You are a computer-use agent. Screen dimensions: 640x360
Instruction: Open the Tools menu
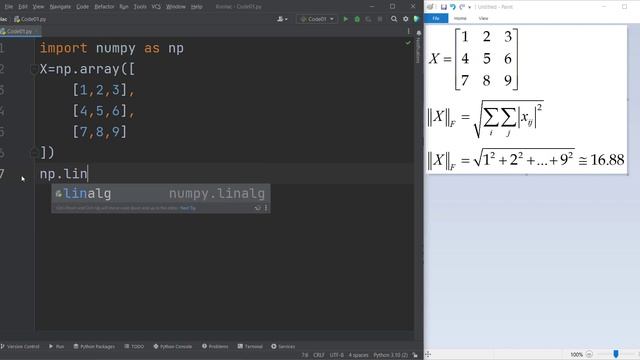pyautogui.click(x=140, y=7)
